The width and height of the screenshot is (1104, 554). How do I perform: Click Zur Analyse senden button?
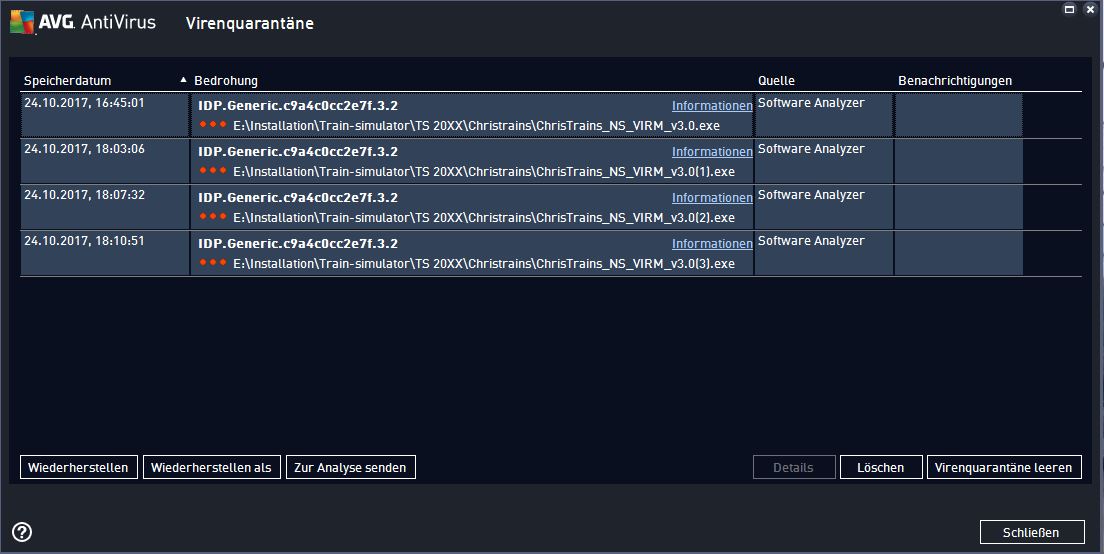[x=350, y=467]
